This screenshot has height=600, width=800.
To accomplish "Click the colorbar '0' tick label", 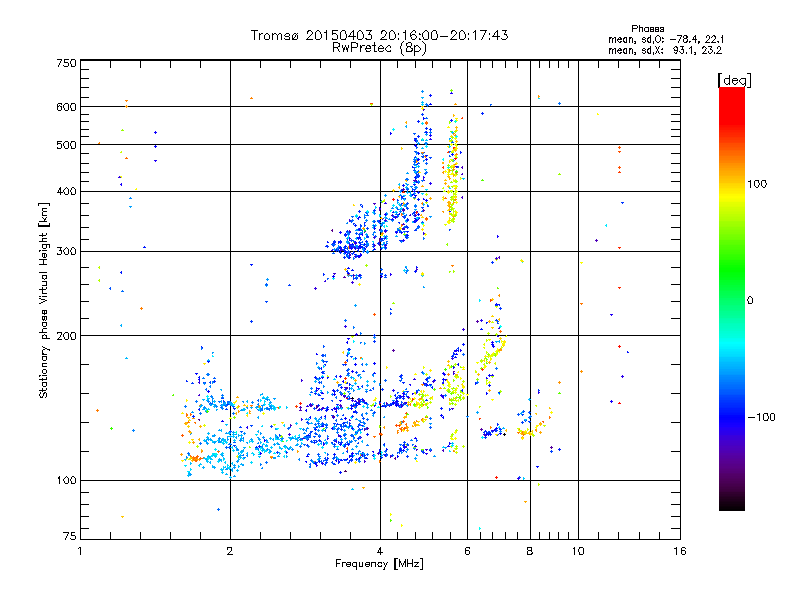I will point(750,301).
